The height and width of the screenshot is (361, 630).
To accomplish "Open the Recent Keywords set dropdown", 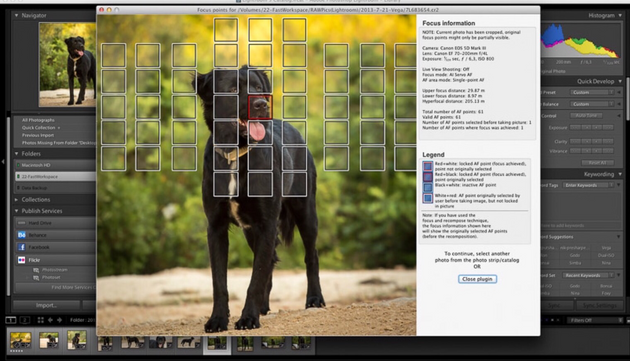I will [588, 275].
